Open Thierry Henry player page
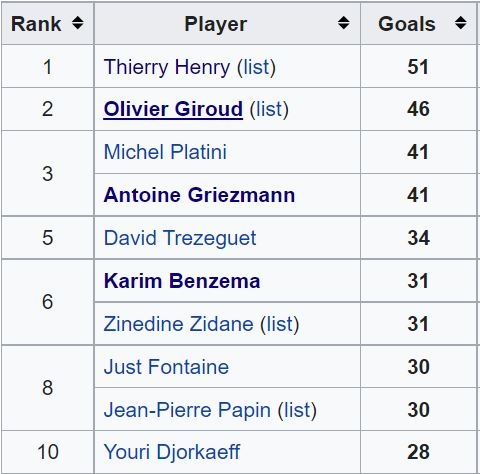480x474 pixels. pos(167,67)
